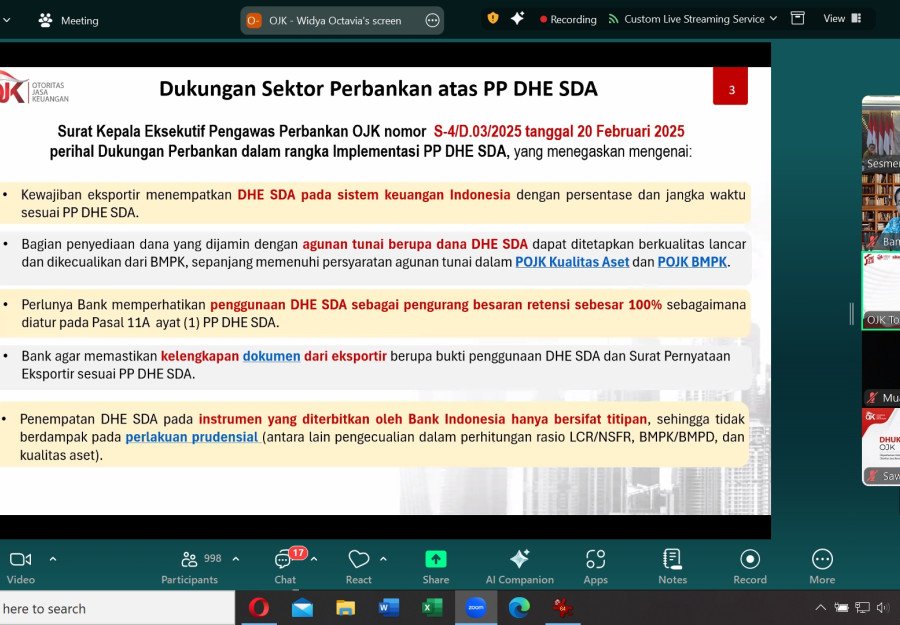900x625 pixels.
Task: Click the archive box icon beside View
Action: point(797,18)
